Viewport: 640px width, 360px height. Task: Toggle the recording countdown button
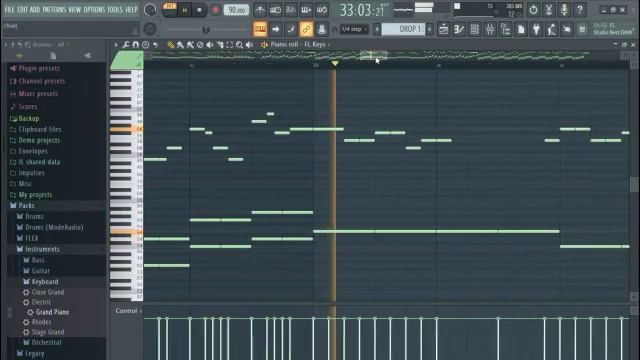coord(291,10)
